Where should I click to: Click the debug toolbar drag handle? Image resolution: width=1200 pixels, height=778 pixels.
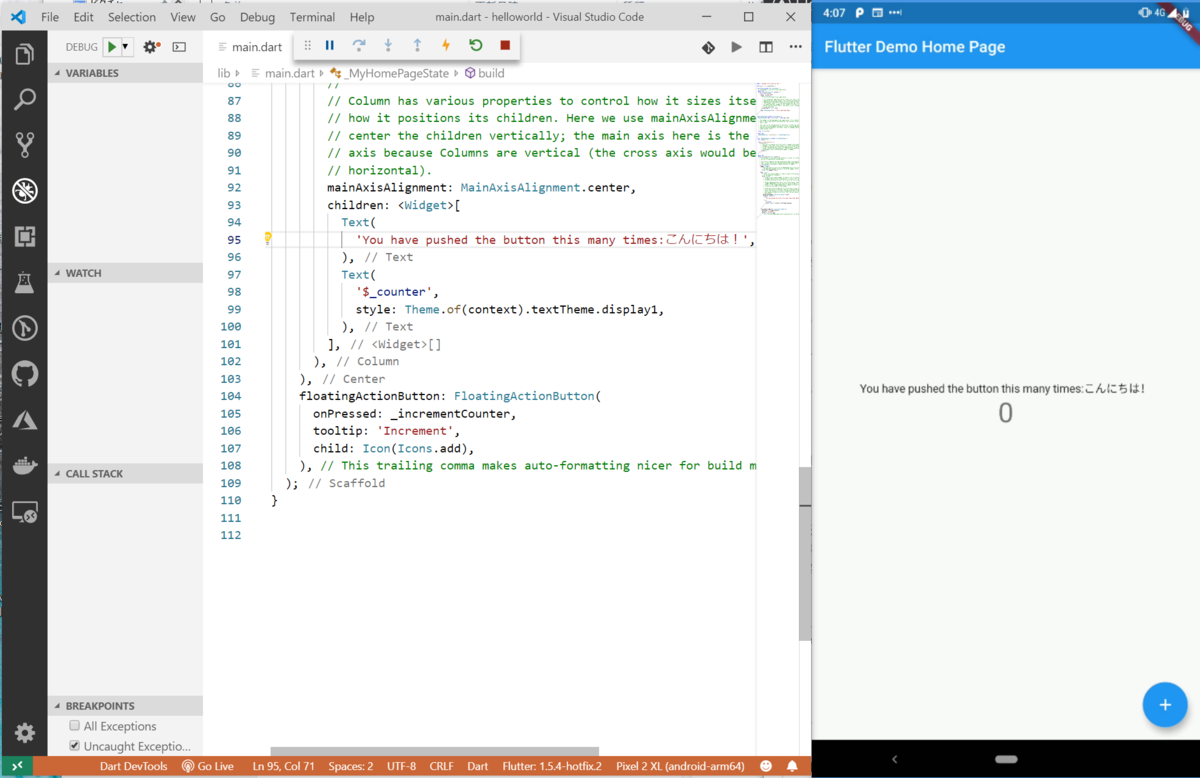point(307,45)
